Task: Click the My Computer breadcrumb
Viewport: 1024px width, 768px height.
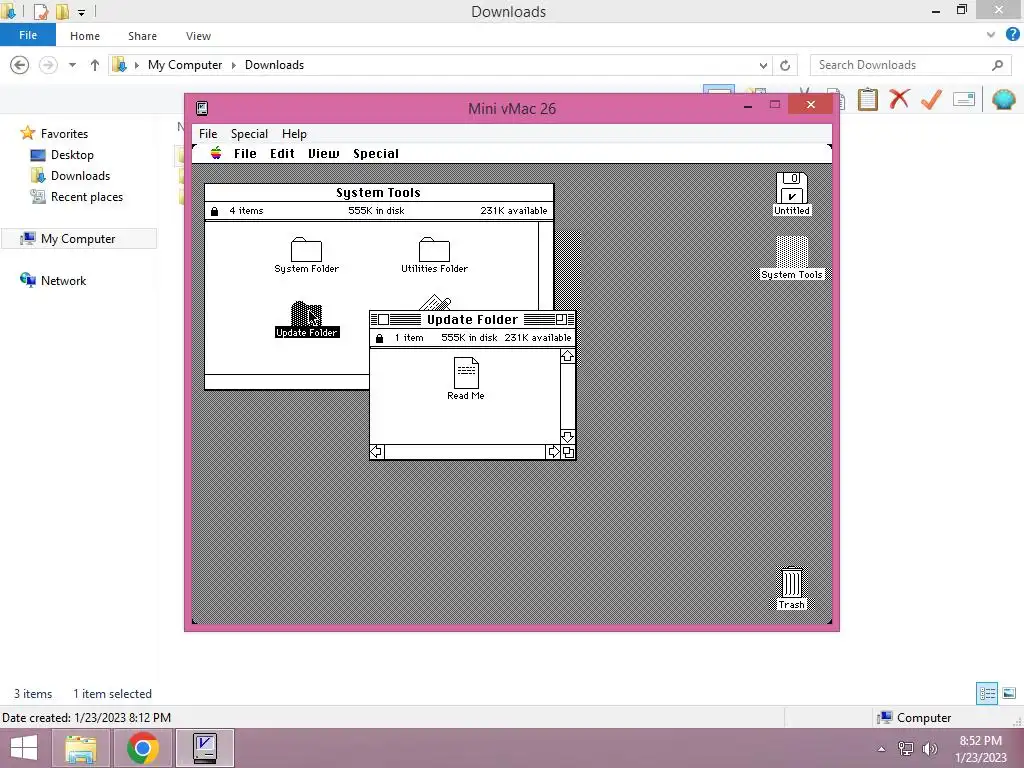Action: (x=185, y=65)
